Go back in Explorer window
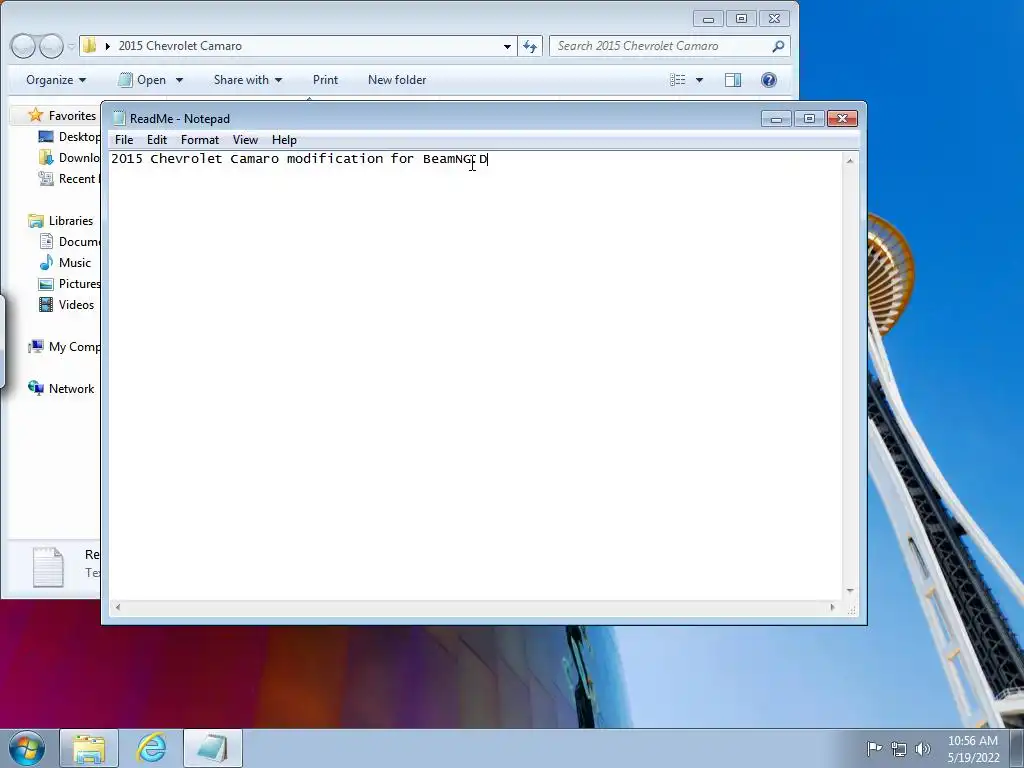1024x768 pixels. (x=23, y=46)
